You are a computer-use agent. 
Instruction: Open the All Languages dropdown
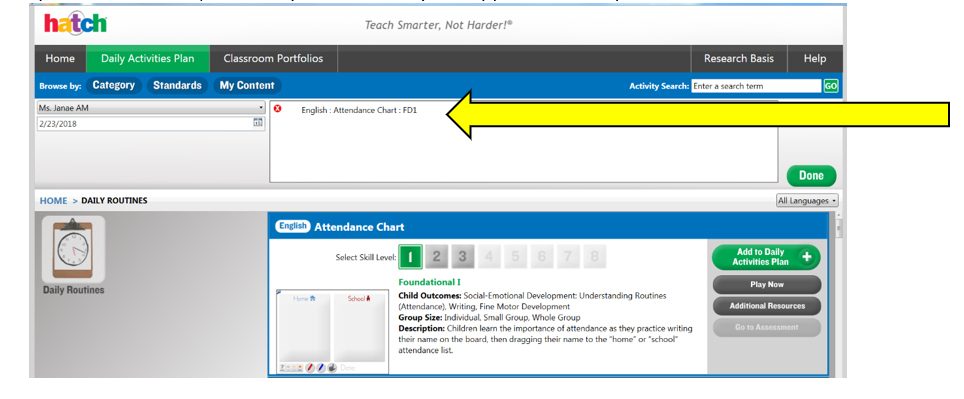(x=807, y=200)
